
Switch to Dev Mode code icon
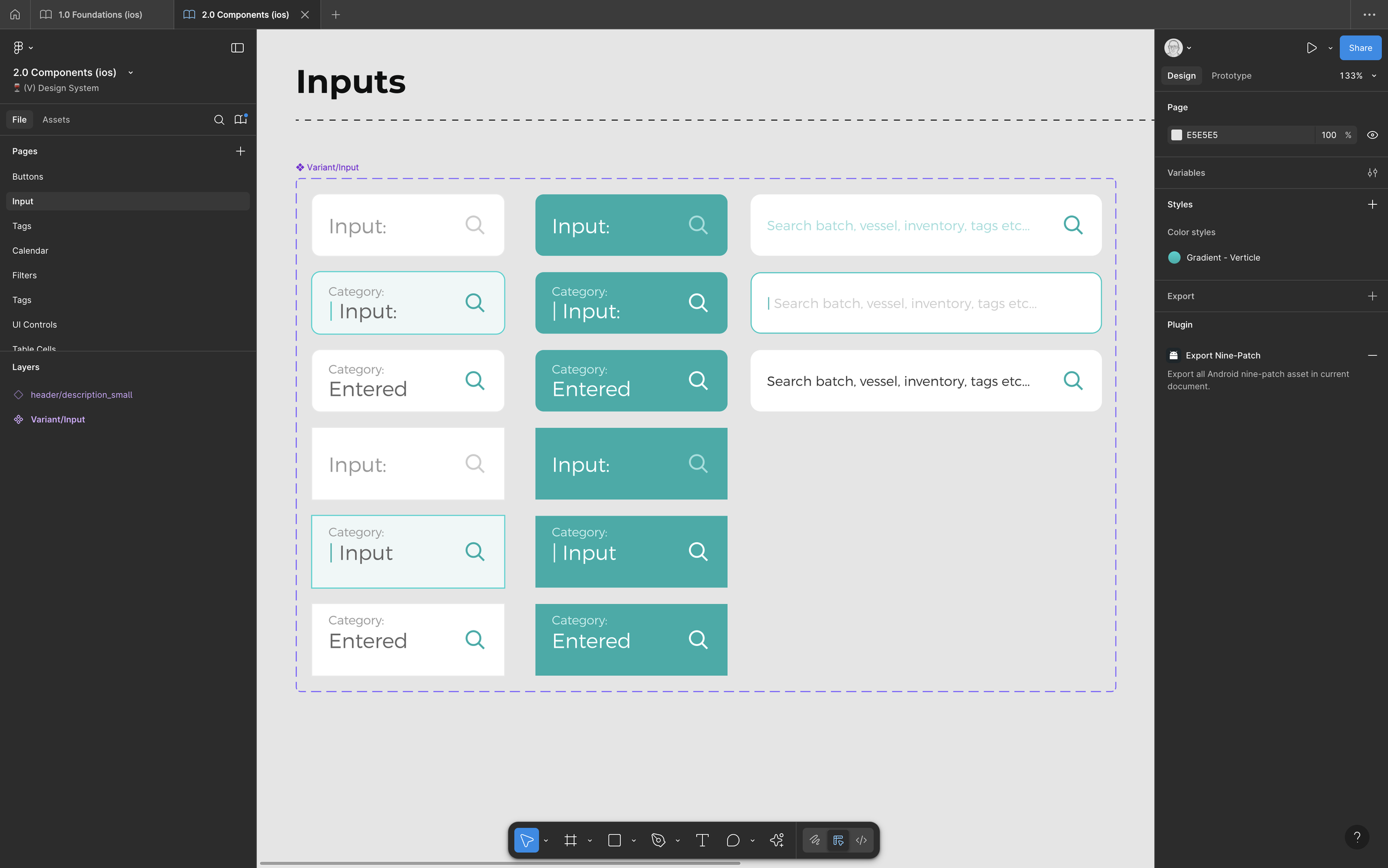(x=861, y=840)
